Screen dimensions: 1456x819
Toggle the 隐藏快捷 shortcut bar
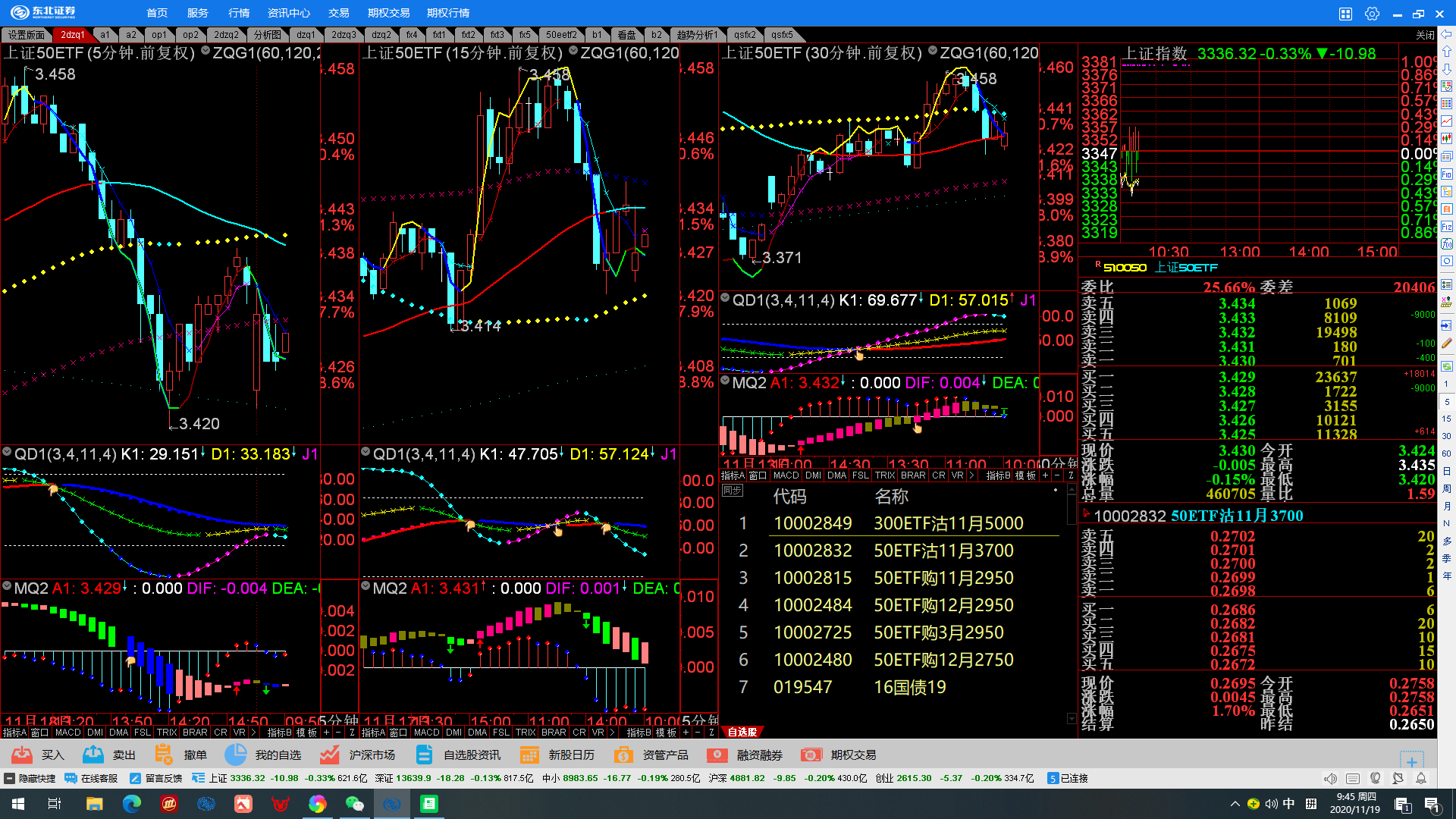click(30, 778)
